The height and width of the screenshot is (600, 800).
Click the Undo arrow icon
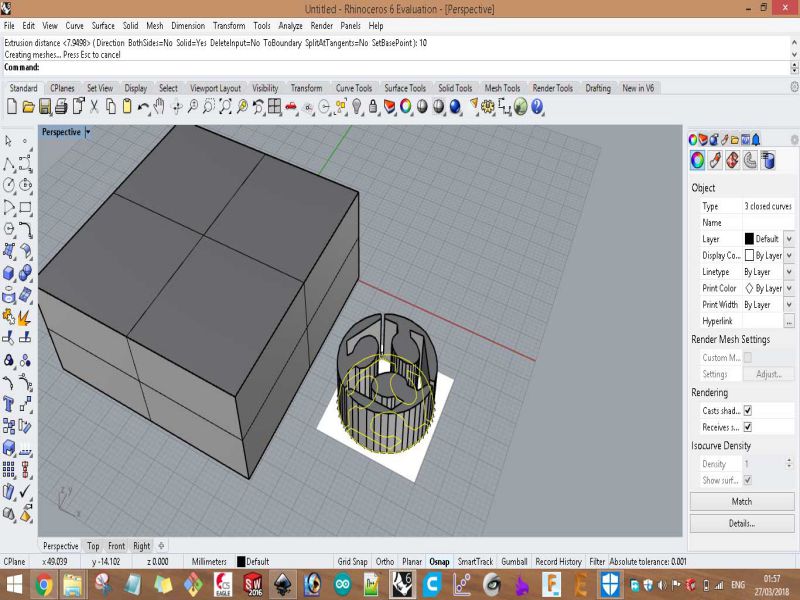click(x=143, y=106)
